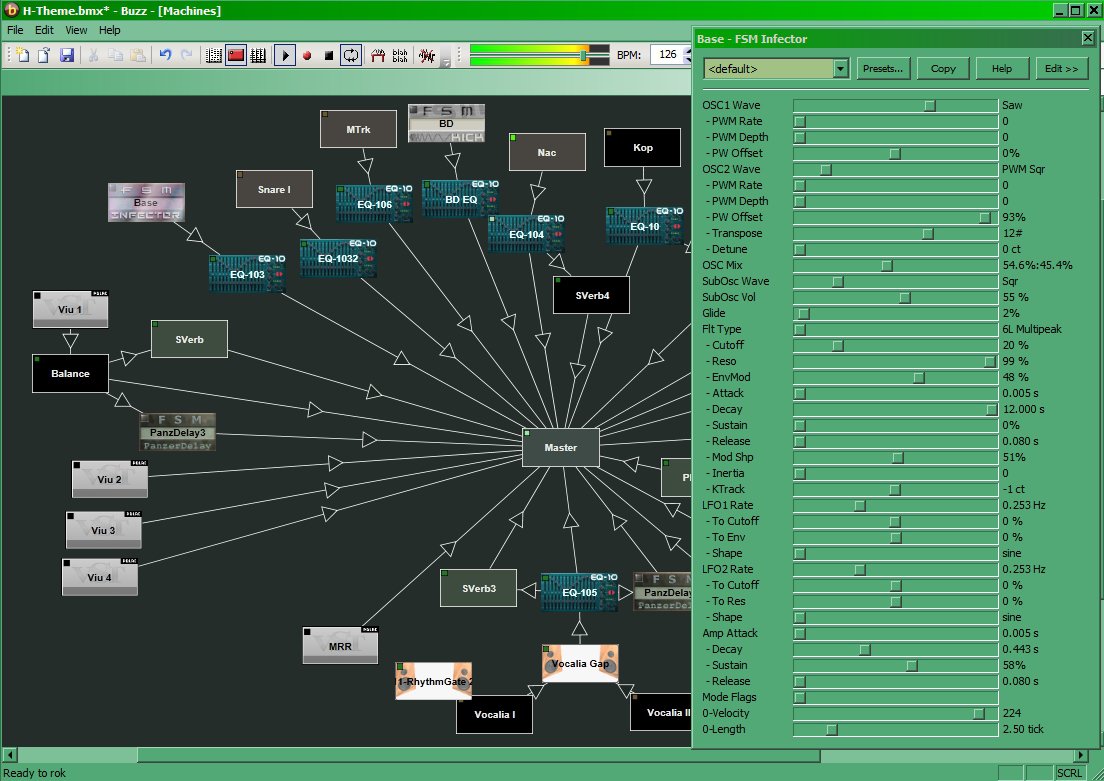Open the <default> preset dropdown
This screenshot has width=1104, height=781.
(840, 69)
